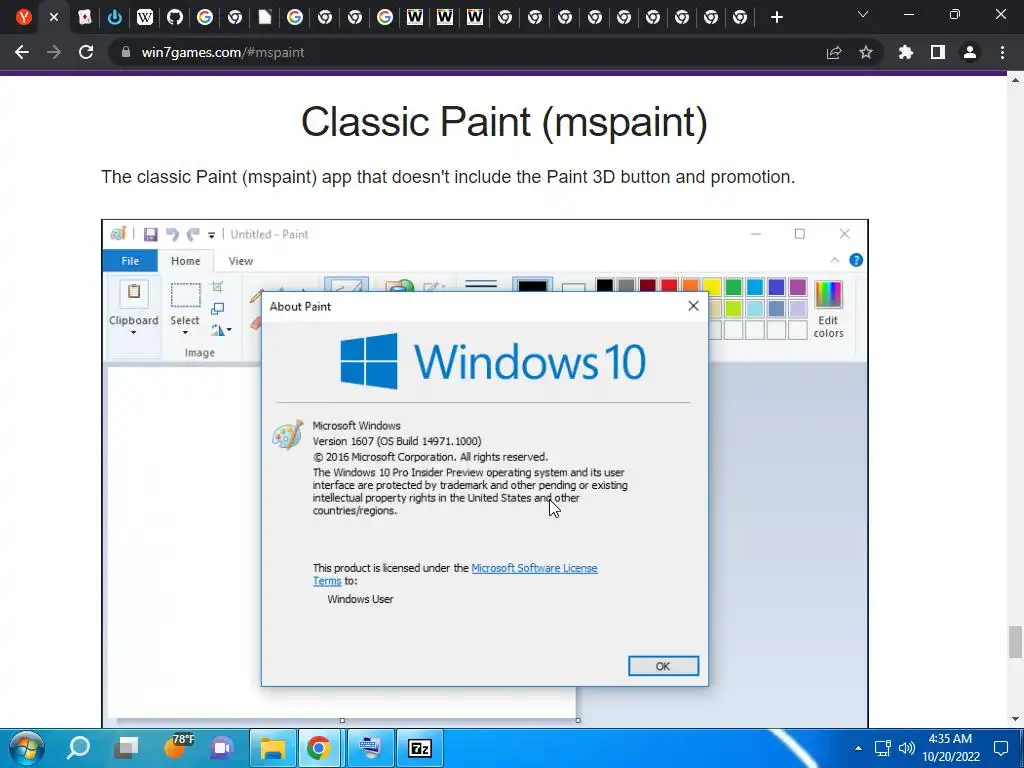Screen dimensions: 1024x768
Task: Show hidden system tray icons
Action: click(858, 748)
